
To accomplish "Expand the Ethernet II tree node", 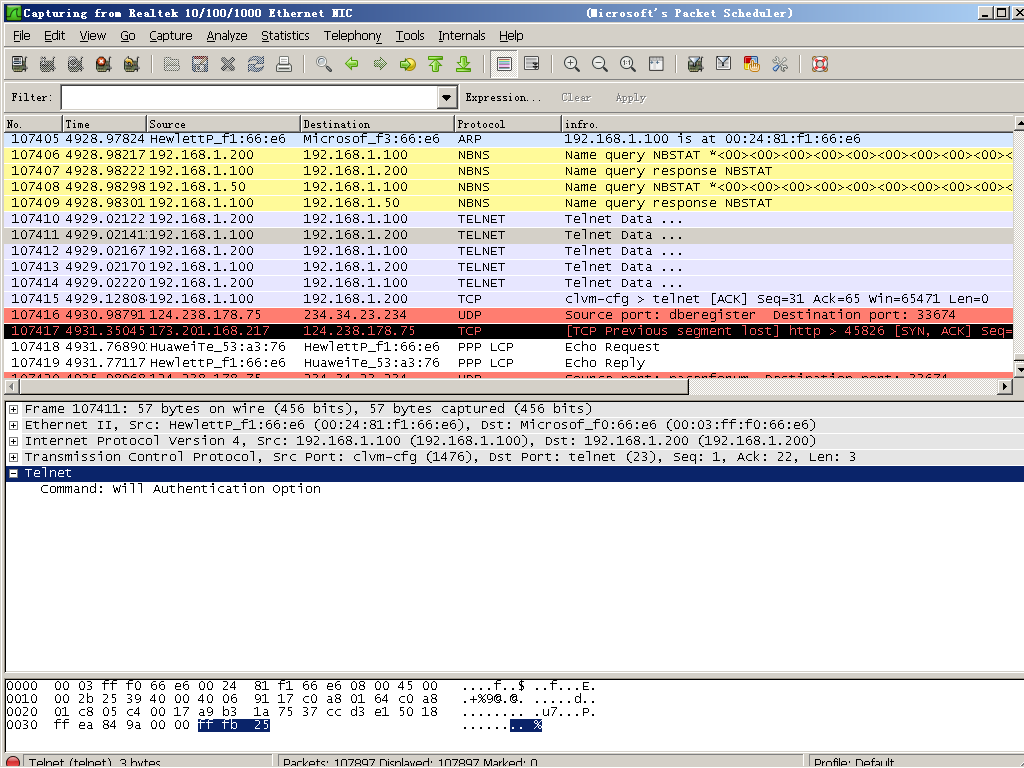I will 13,425.
